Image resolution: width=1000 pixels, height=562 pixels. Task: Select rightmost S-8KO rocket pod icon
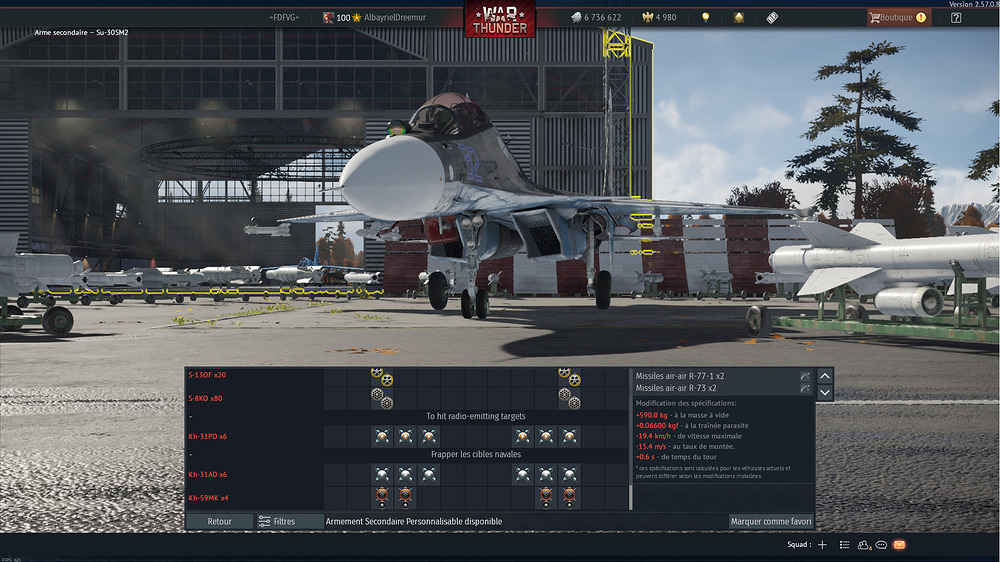pyautogui.click(x=570, y=398)
